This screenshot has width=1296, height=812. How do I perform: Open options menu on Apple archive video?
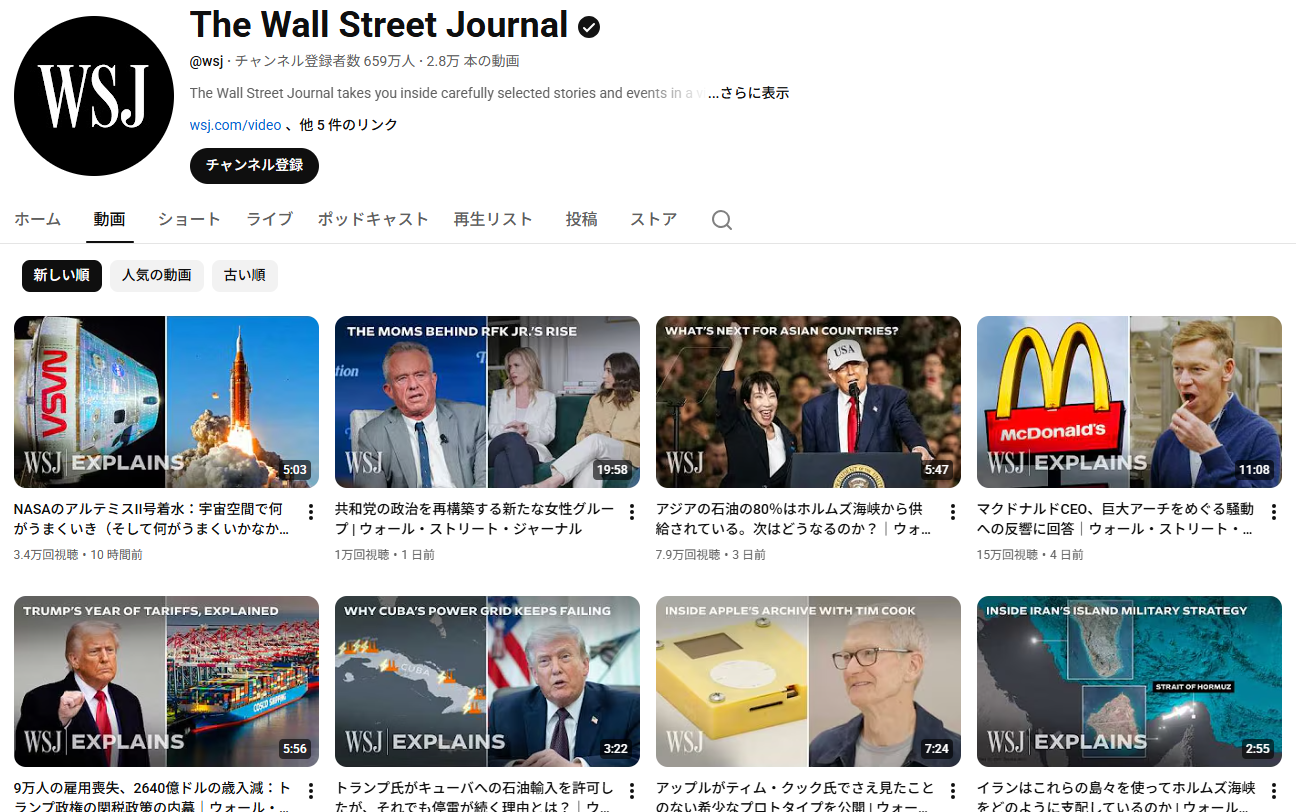pyautogui.click(x=952, y=790)
